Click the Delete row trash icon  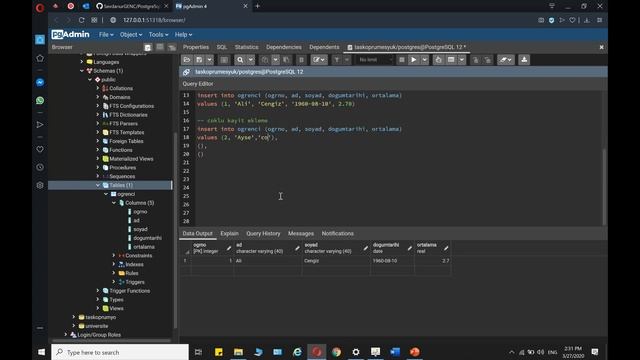(x=301, y=60)
